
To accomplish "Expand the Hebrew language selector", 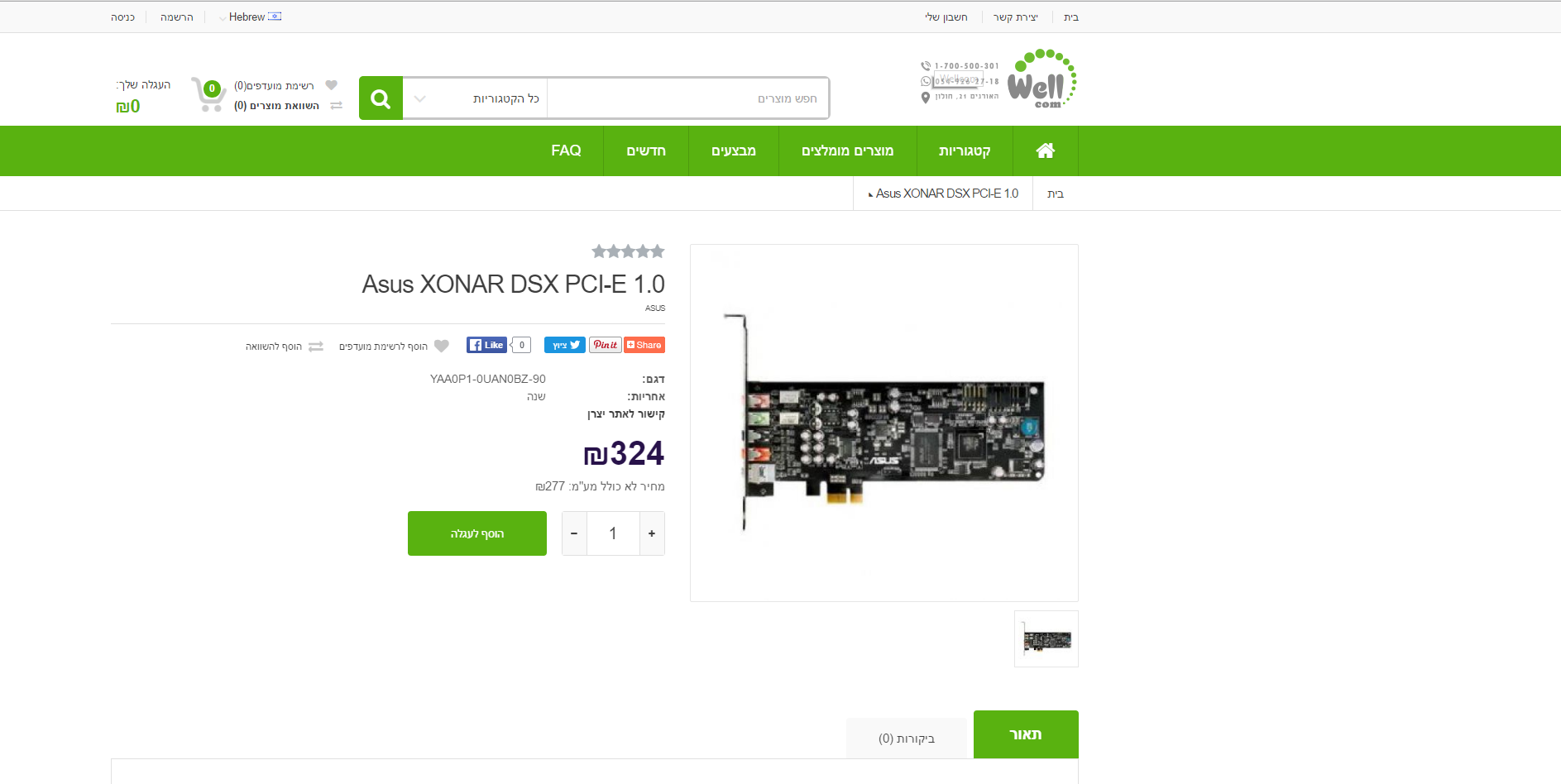I will (250, 17).
